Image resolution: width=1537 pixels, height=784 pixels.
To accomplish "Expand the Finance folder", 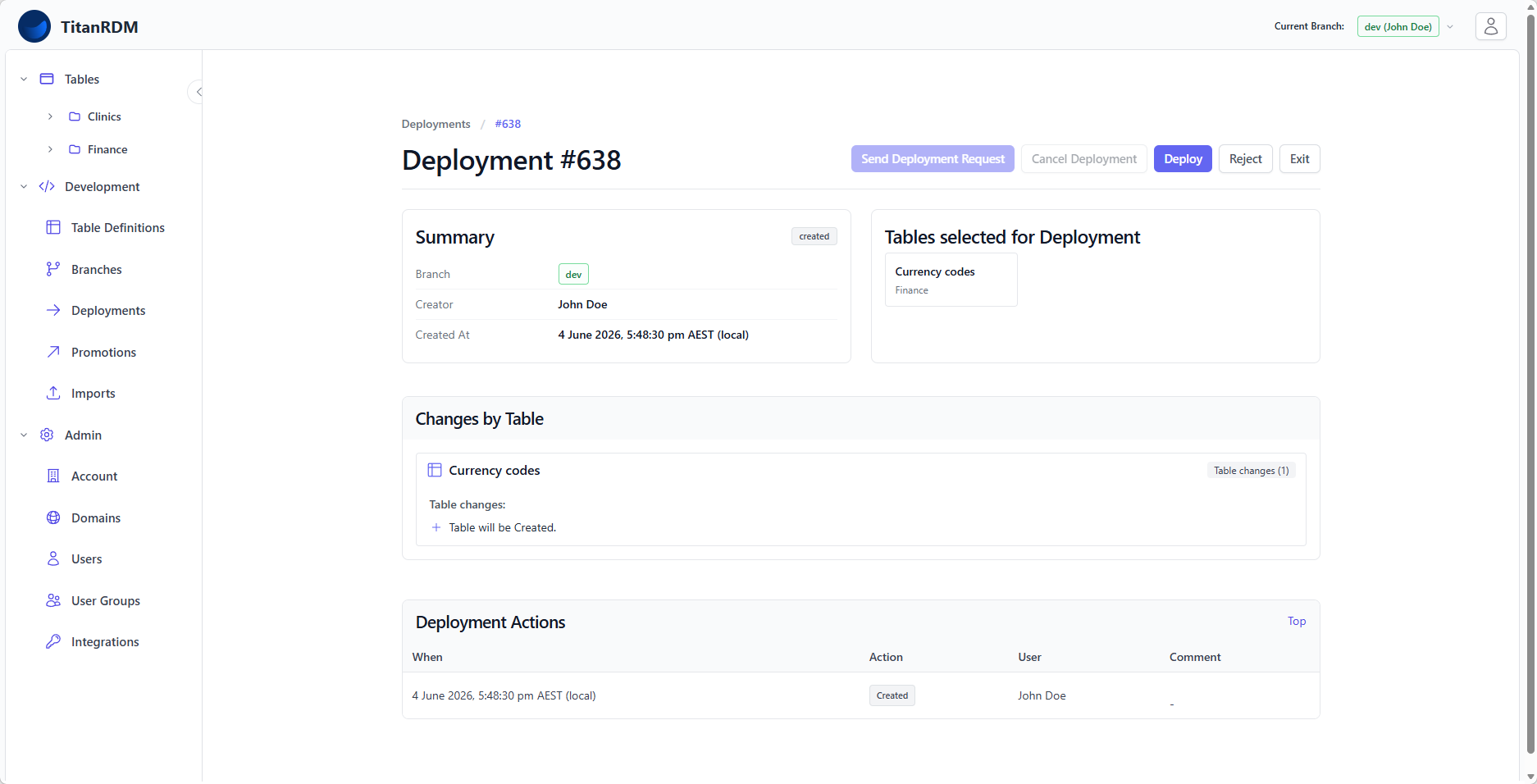I will point(50,149).
